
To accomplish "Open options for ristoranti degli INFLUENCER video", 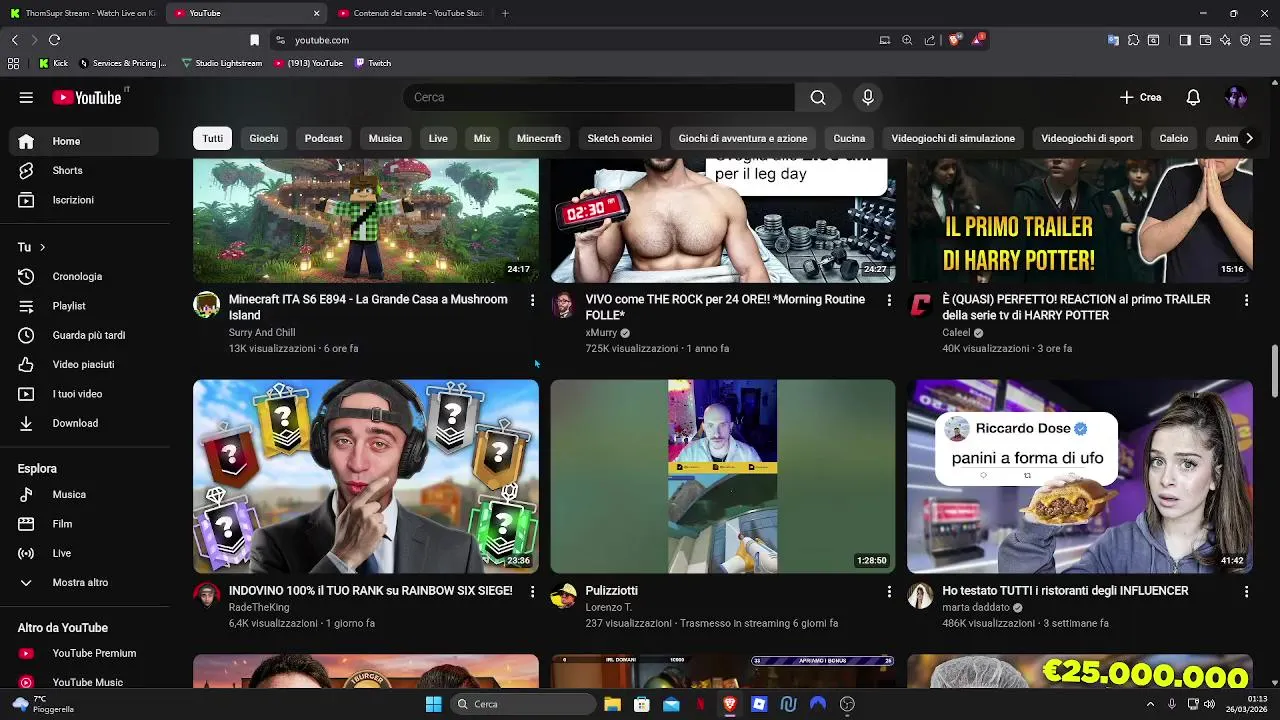I will pos(1246,592).
